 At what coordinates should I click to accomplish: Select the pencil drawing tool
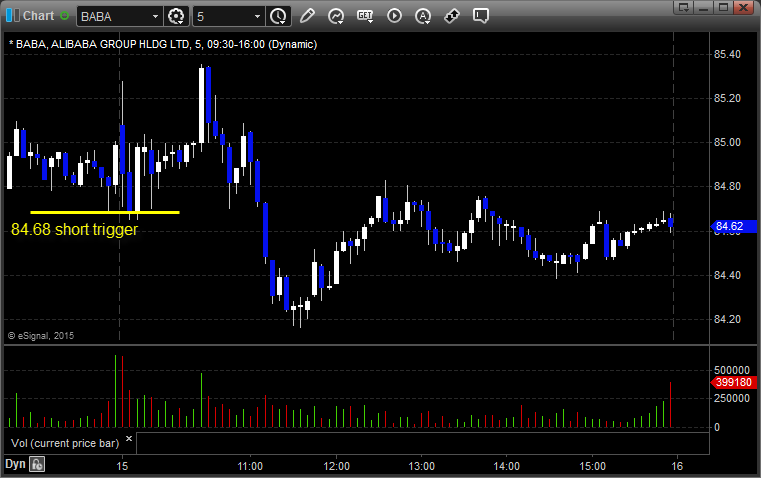pos(307,16)
